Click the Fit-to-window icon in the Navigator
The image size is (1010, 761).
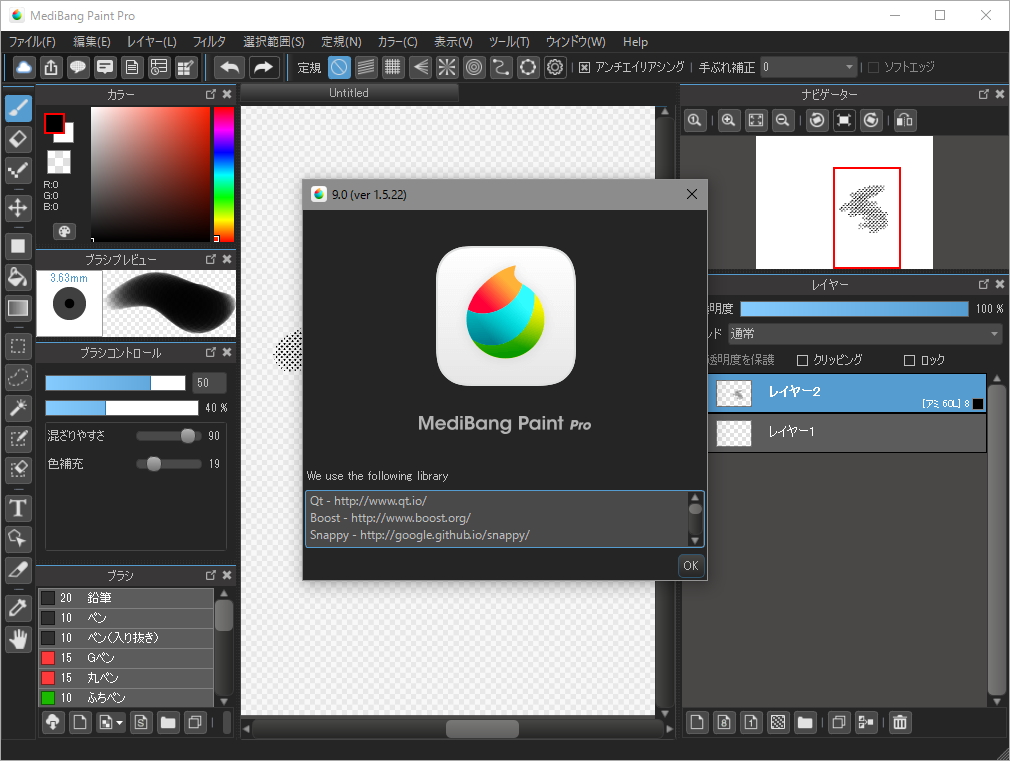(x=755, y=120)
